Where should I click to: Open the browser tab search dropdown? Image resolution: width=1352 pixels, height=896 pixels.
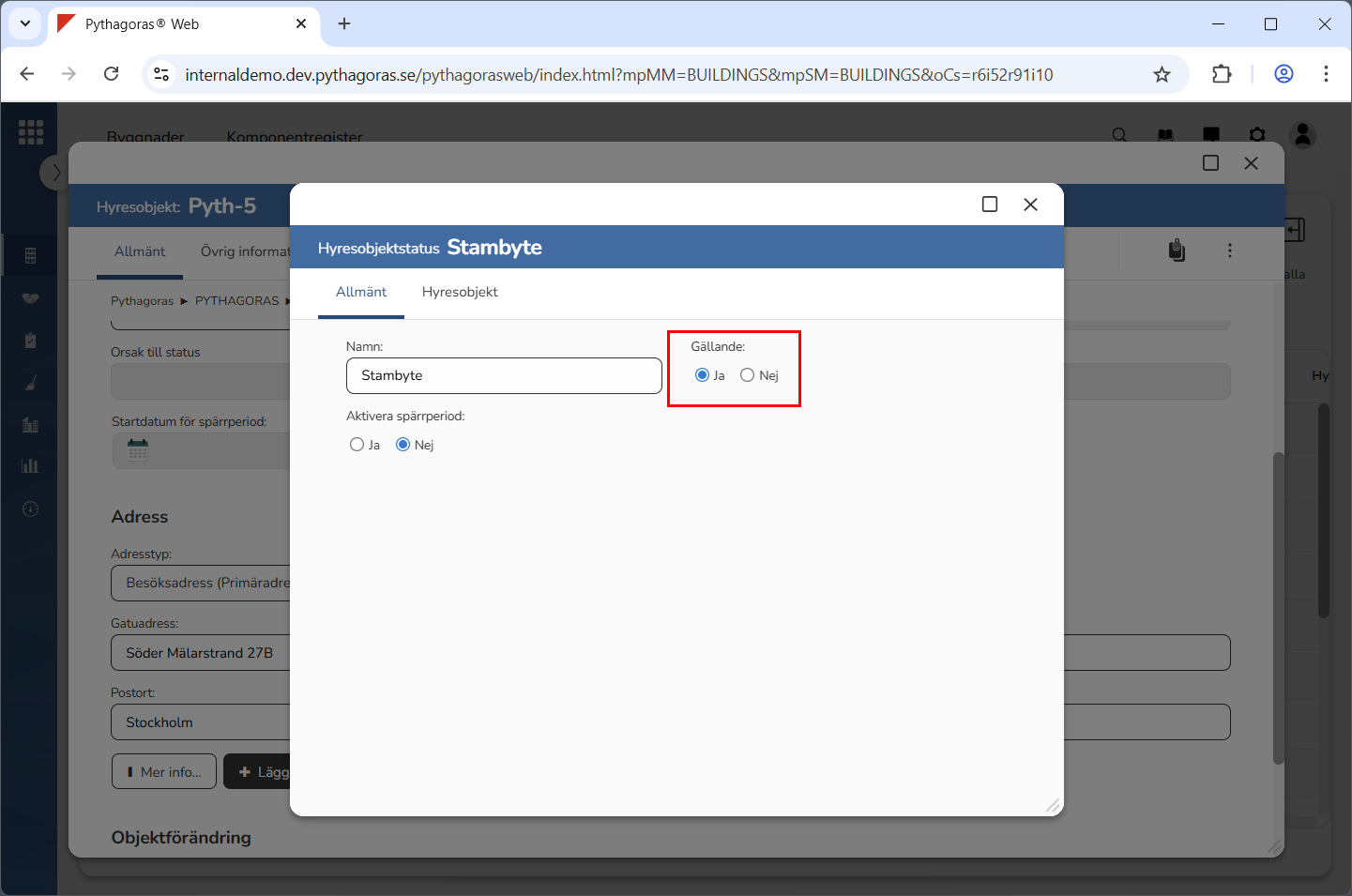tap(25, 23)
